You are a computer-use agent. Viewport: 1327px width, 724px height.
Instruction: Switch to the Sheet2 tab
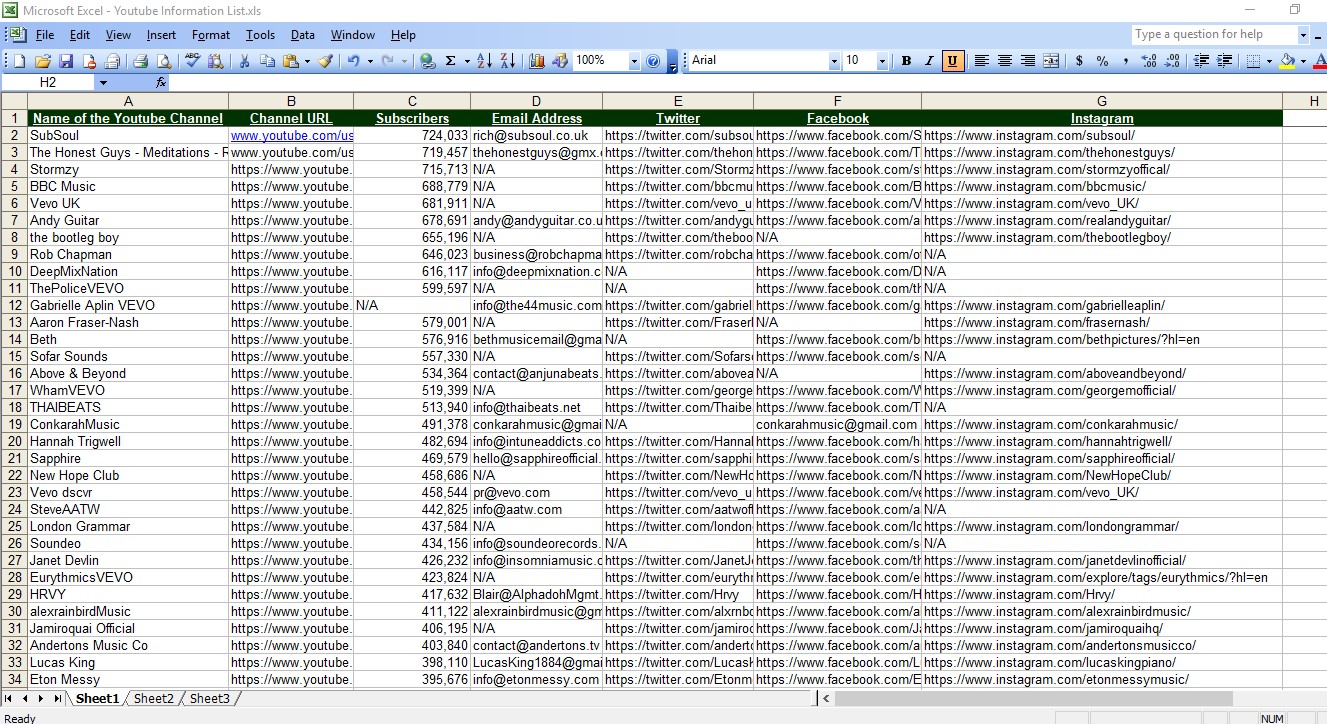(x=153, y=698)
